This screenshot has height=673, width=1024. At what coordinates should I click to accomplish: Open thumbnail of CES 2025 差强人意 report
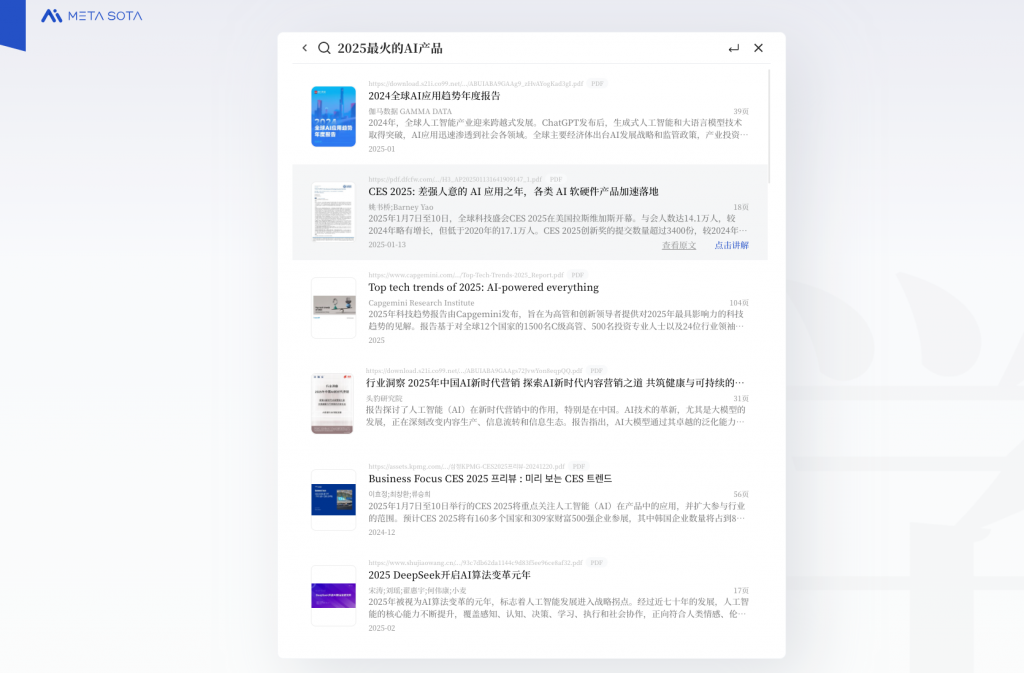tap(334, 212)
